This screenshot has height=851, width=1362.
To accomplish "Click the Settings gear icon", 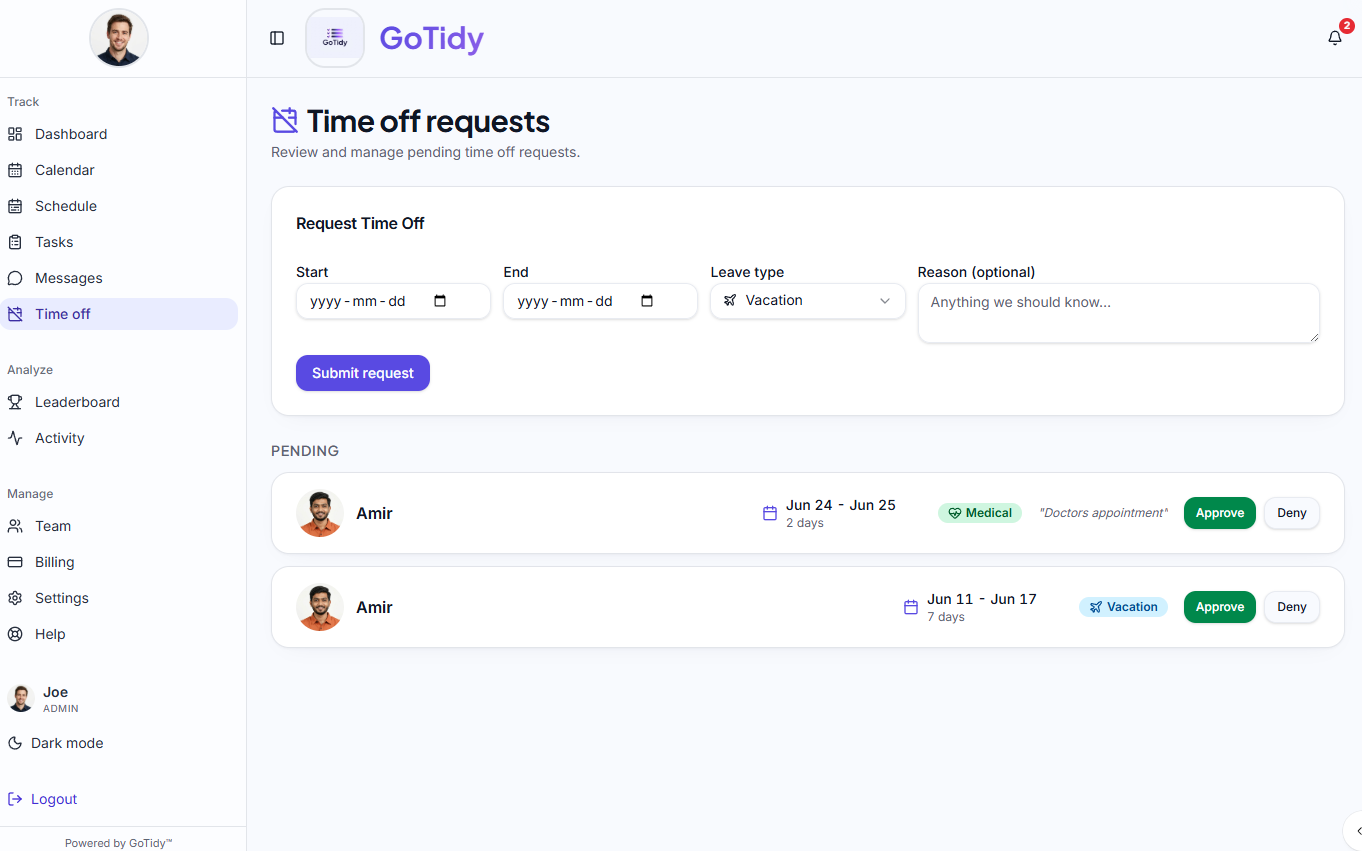I will coord(15,598).
